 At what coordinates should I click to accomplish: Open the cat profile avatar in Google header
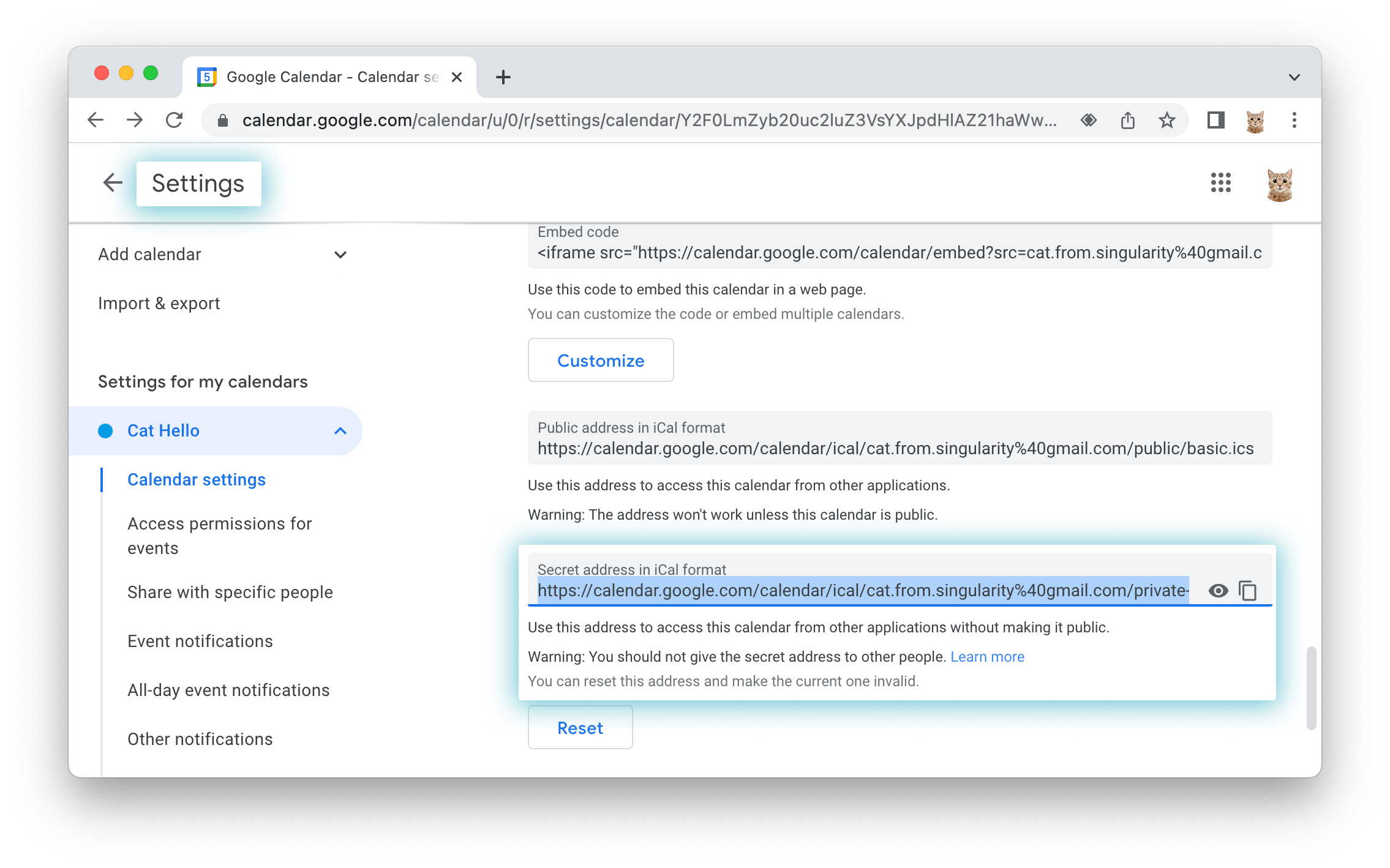1279,184
